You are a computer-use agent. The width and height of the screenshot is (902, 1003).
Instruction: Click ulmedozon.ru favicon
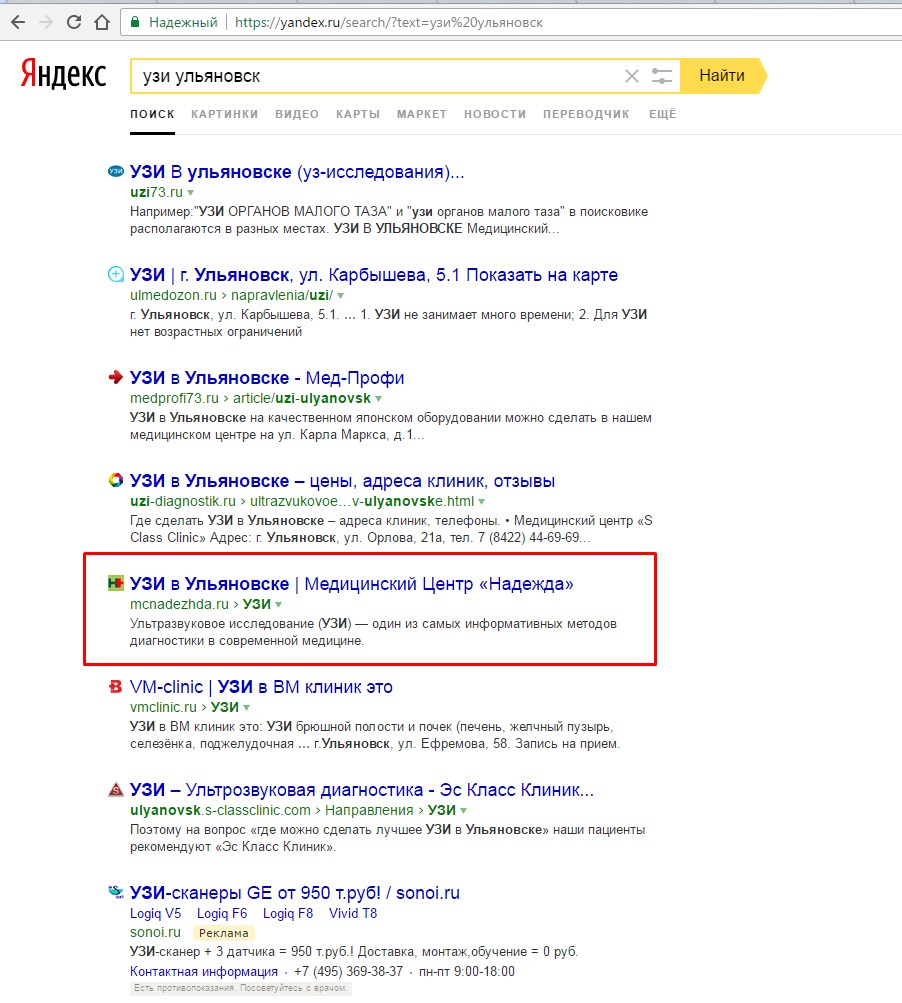[x=116, y=274]
